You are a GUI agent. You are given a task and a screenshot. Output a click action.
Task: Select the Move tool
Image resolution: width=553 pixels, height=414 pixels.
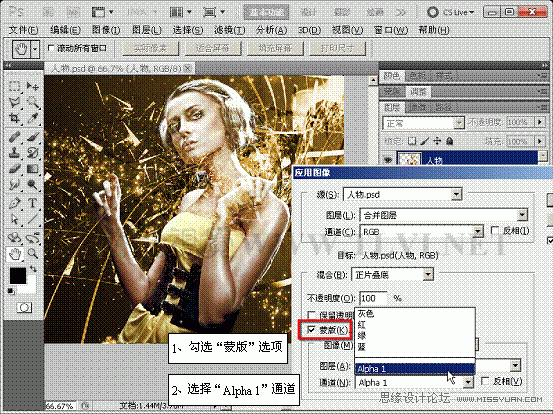(33, 86)
